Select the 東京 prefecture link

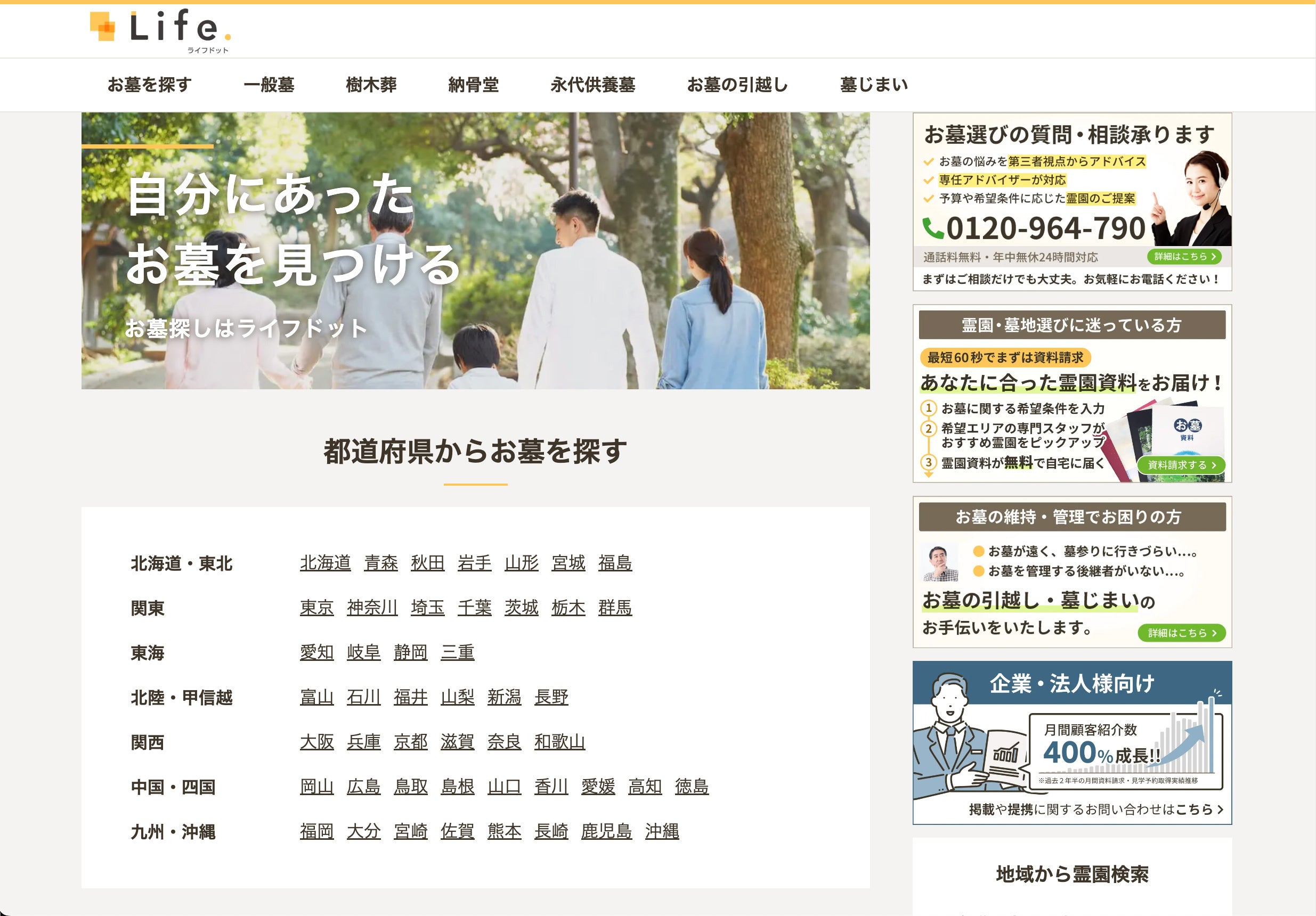[x=316, y=607]
